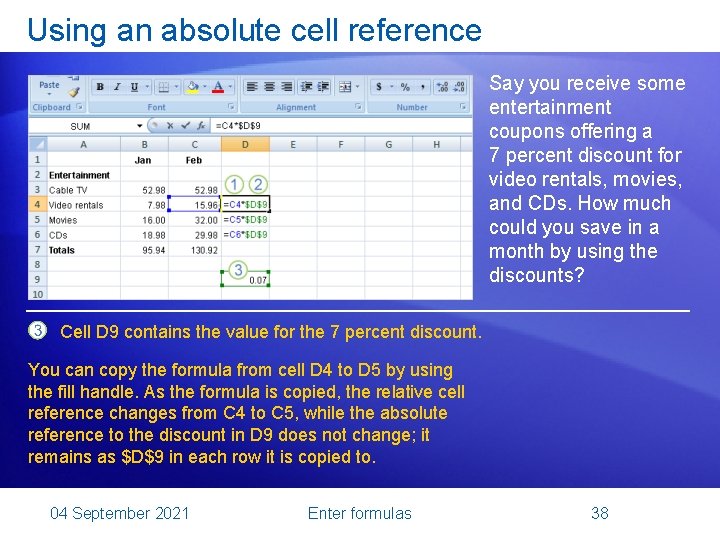Click the Decrease Decimal icon
This screenshot has height=540, width=720.
[x=459, y=87]
